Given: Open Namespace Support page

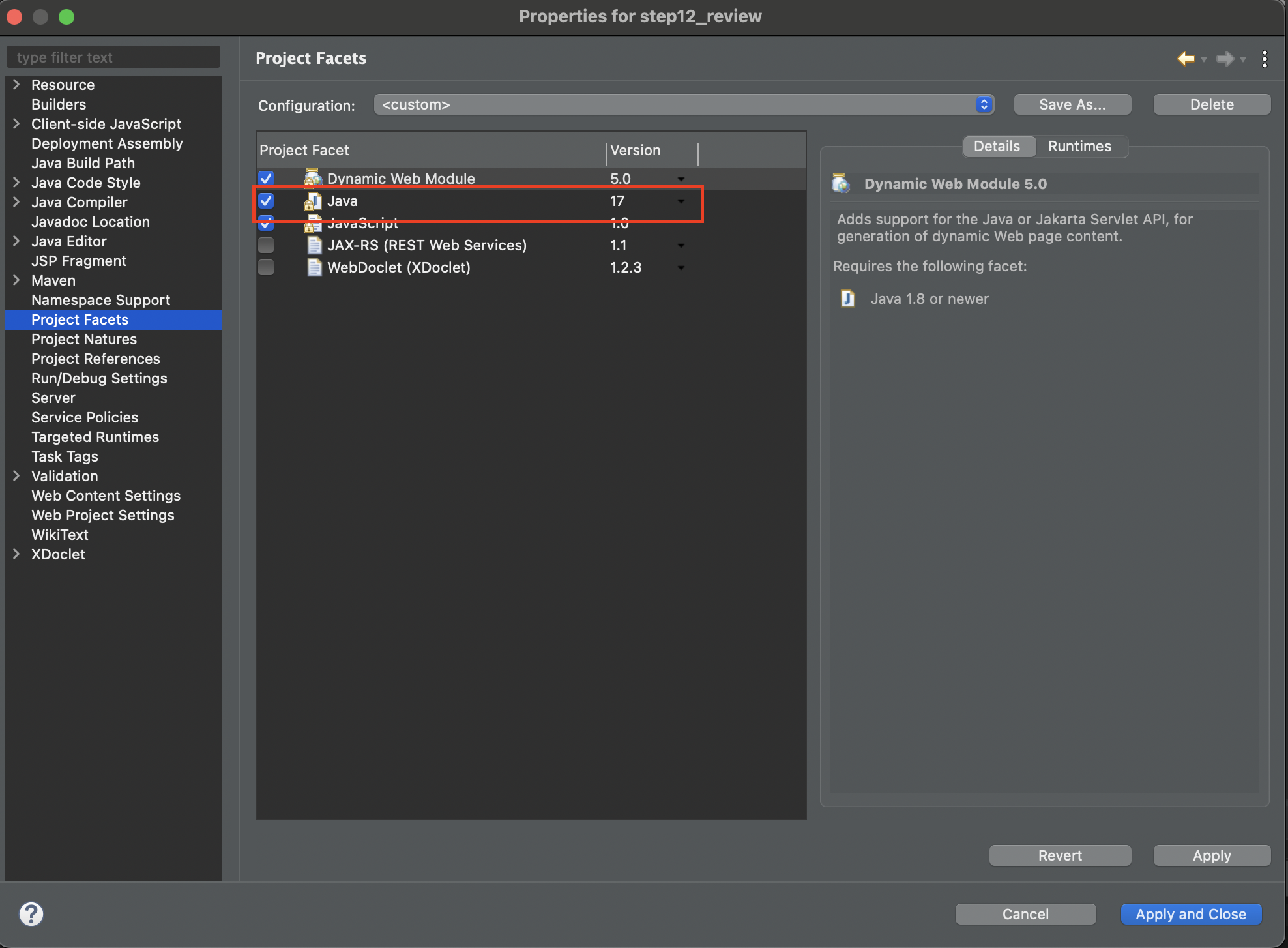Looking at the screenshot, I should pos(100,300).
